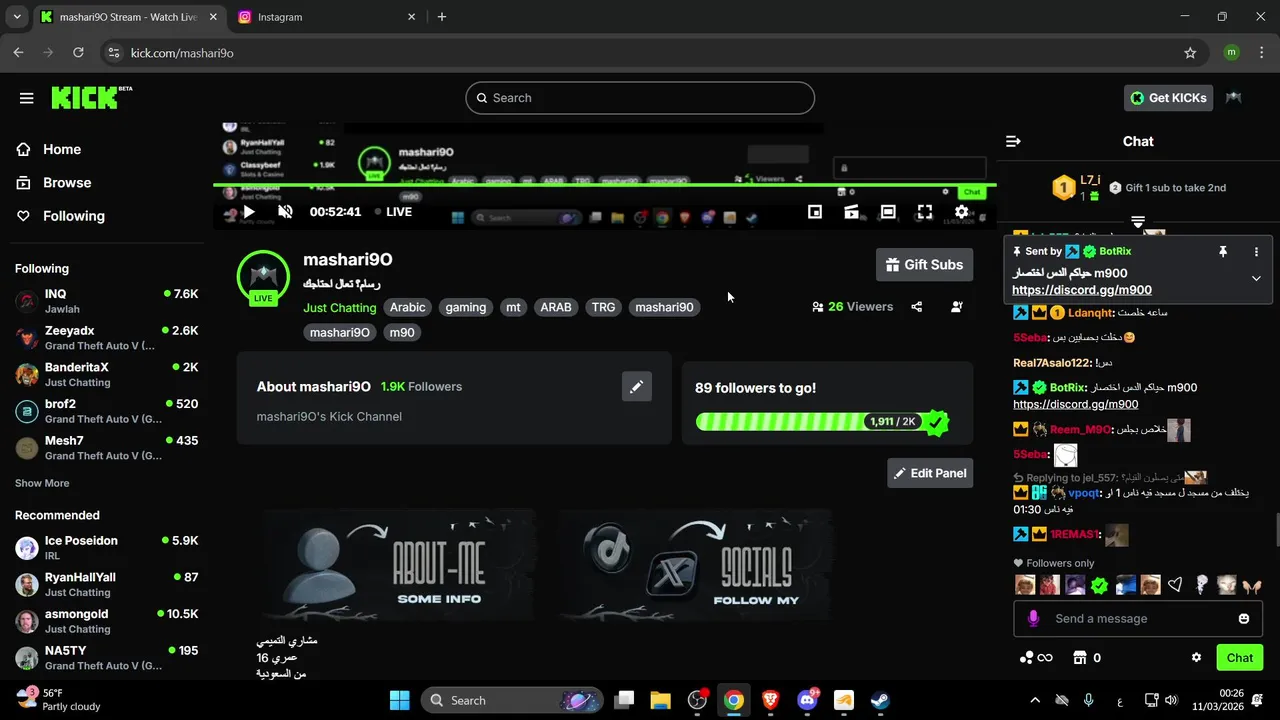Open Ice Poseidon recommended channel
This screenshot has width=1280, height=720.
pos(106,547)
